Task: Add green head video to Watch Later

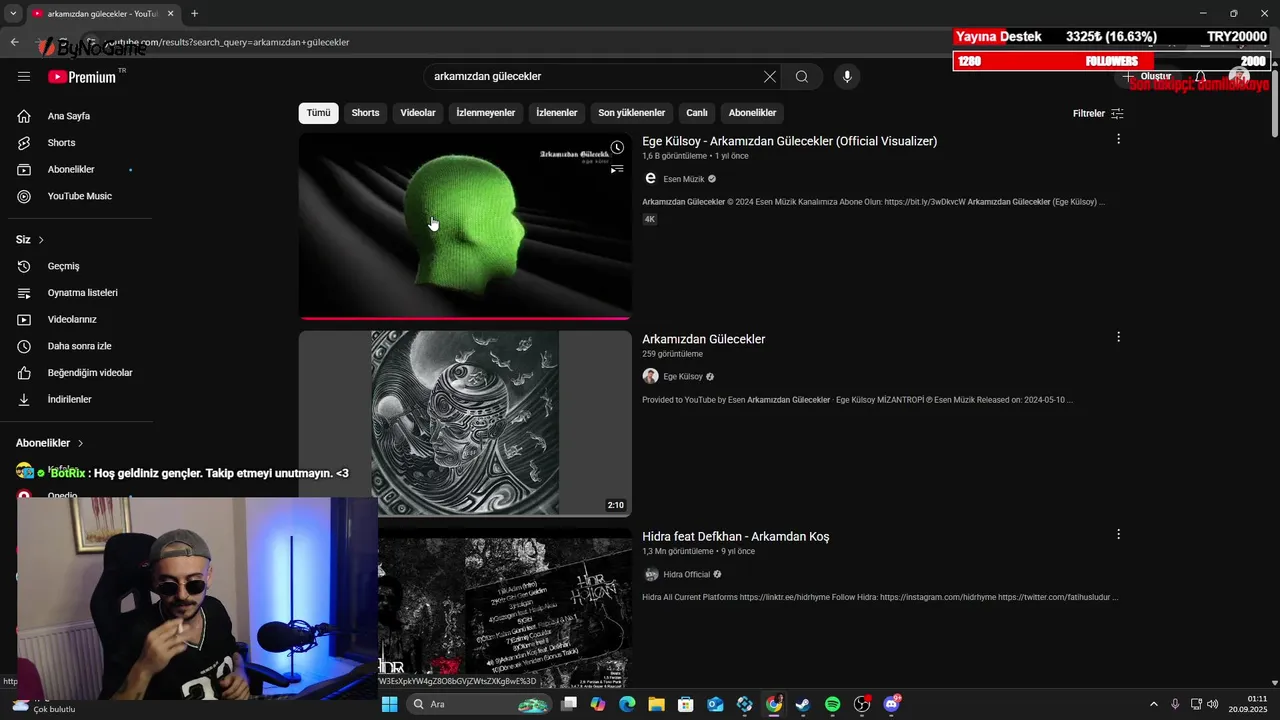Action: (x=617, y=148)
